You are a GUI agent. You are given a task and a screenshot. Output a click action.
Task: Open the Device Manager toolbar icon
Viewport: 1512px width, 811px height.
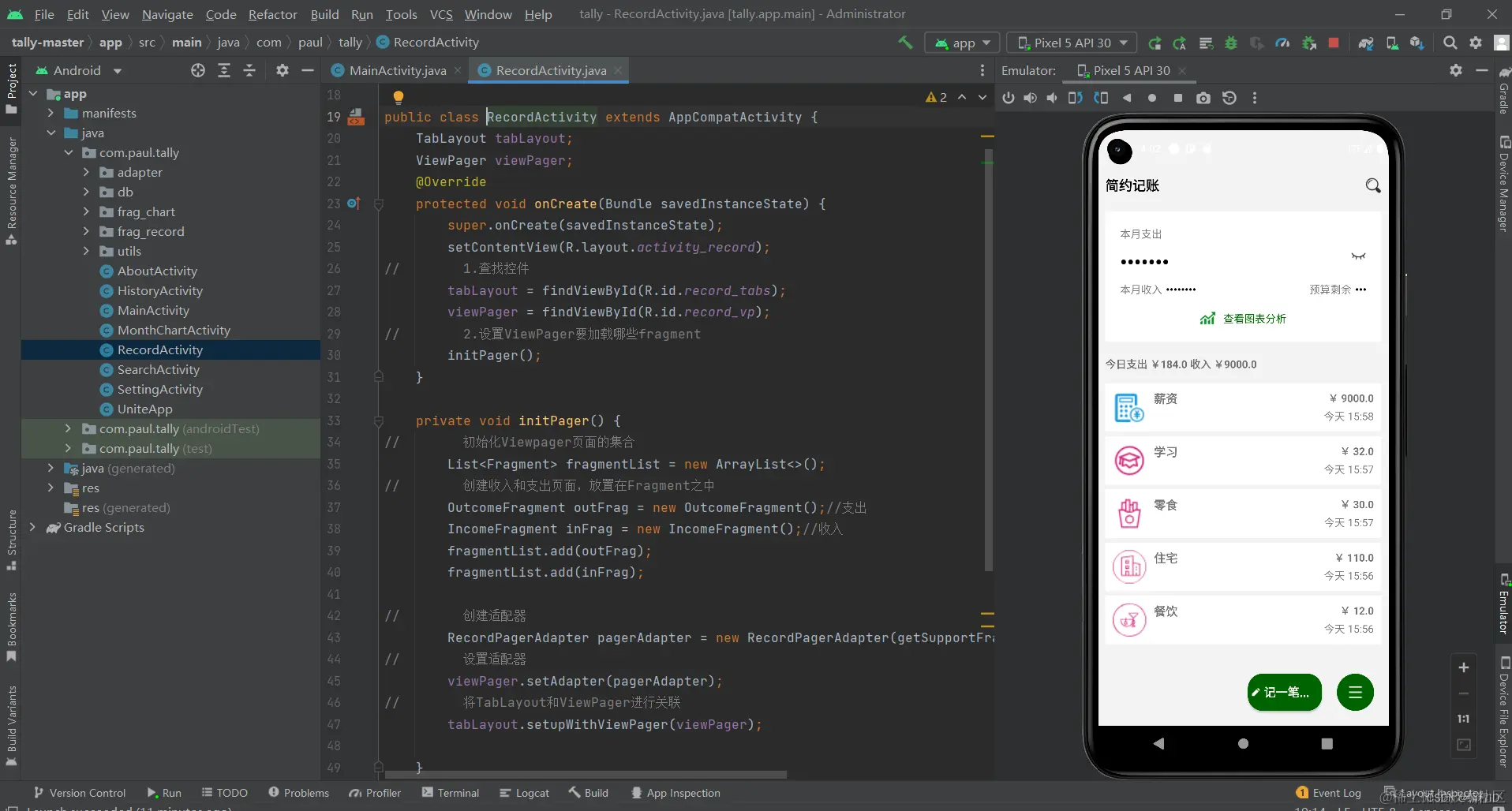click(x=1392, y=43)
